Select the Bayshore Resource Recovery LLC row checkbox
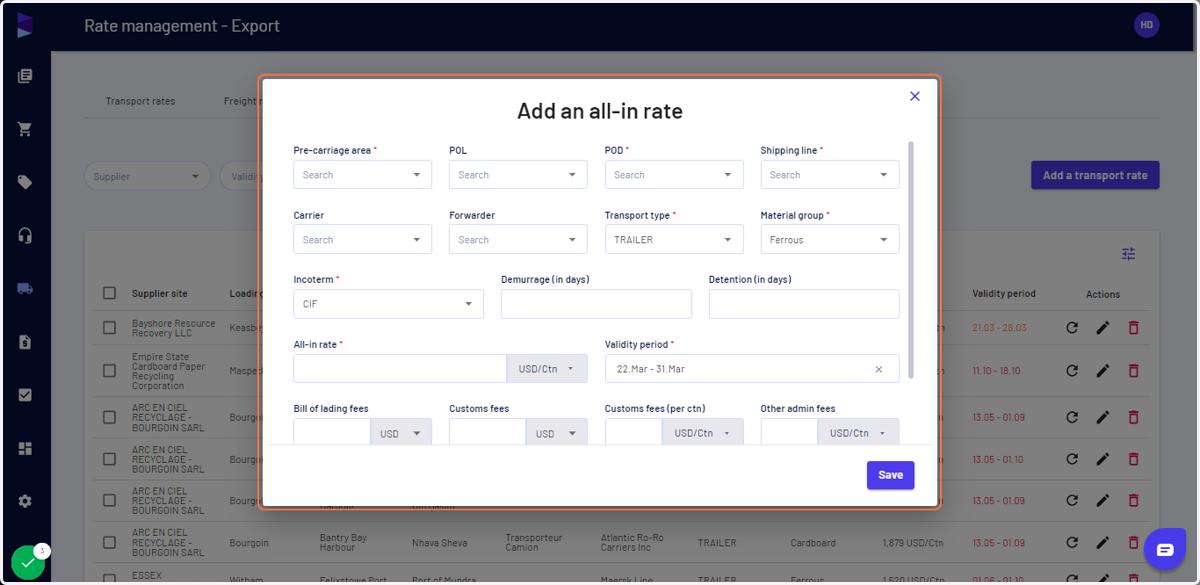 click(109, 328)
